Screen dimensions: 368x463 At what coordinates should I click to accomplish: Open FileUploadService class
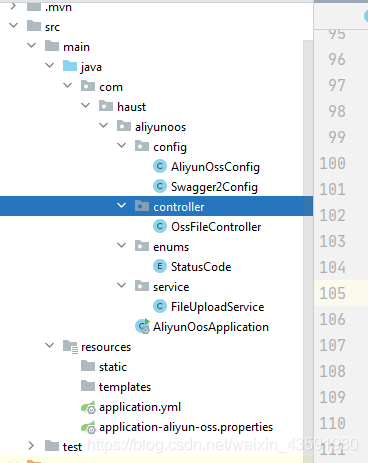tap(217, 307)
